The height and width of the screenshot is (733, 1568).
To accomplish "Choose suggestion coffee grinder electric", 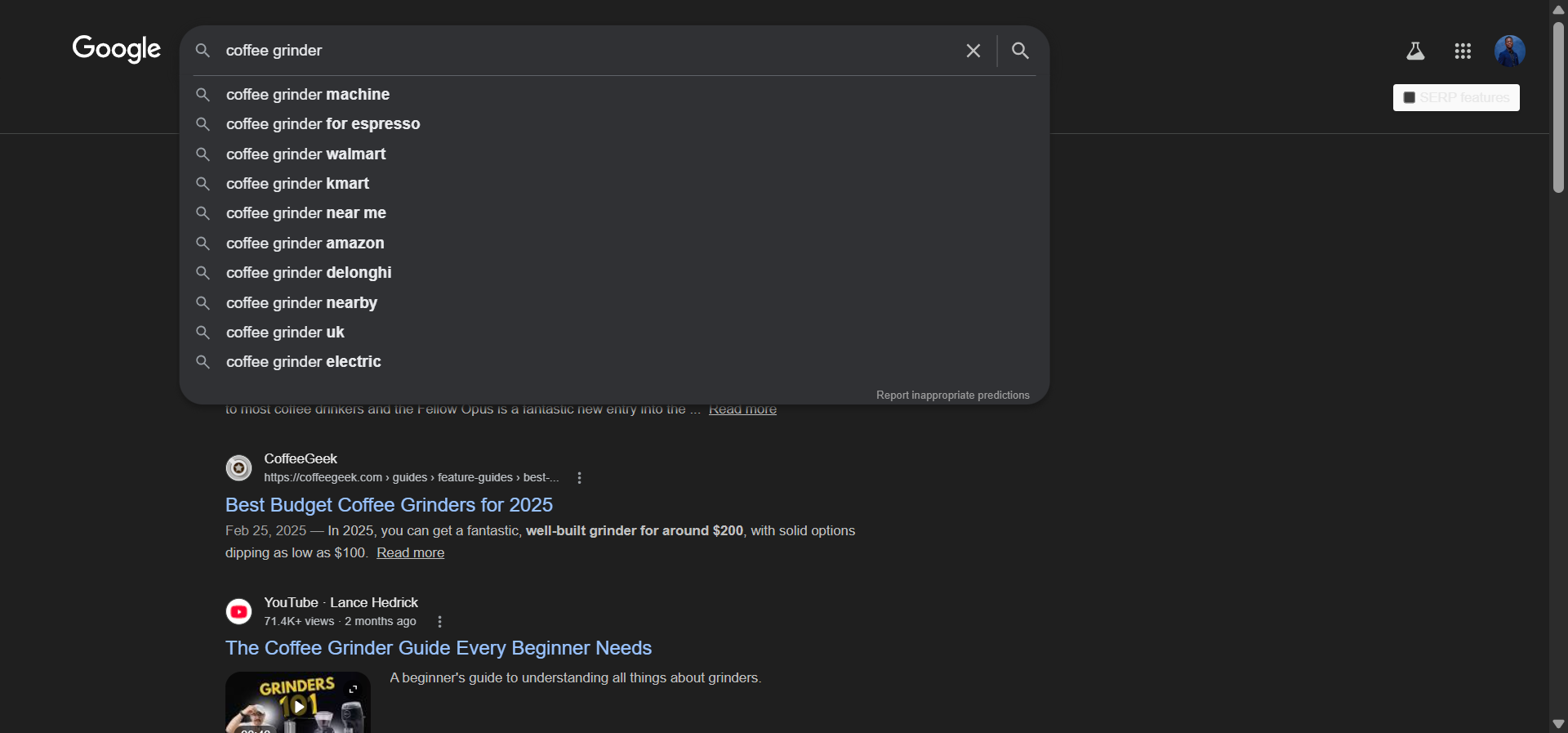I will [614, 362].
